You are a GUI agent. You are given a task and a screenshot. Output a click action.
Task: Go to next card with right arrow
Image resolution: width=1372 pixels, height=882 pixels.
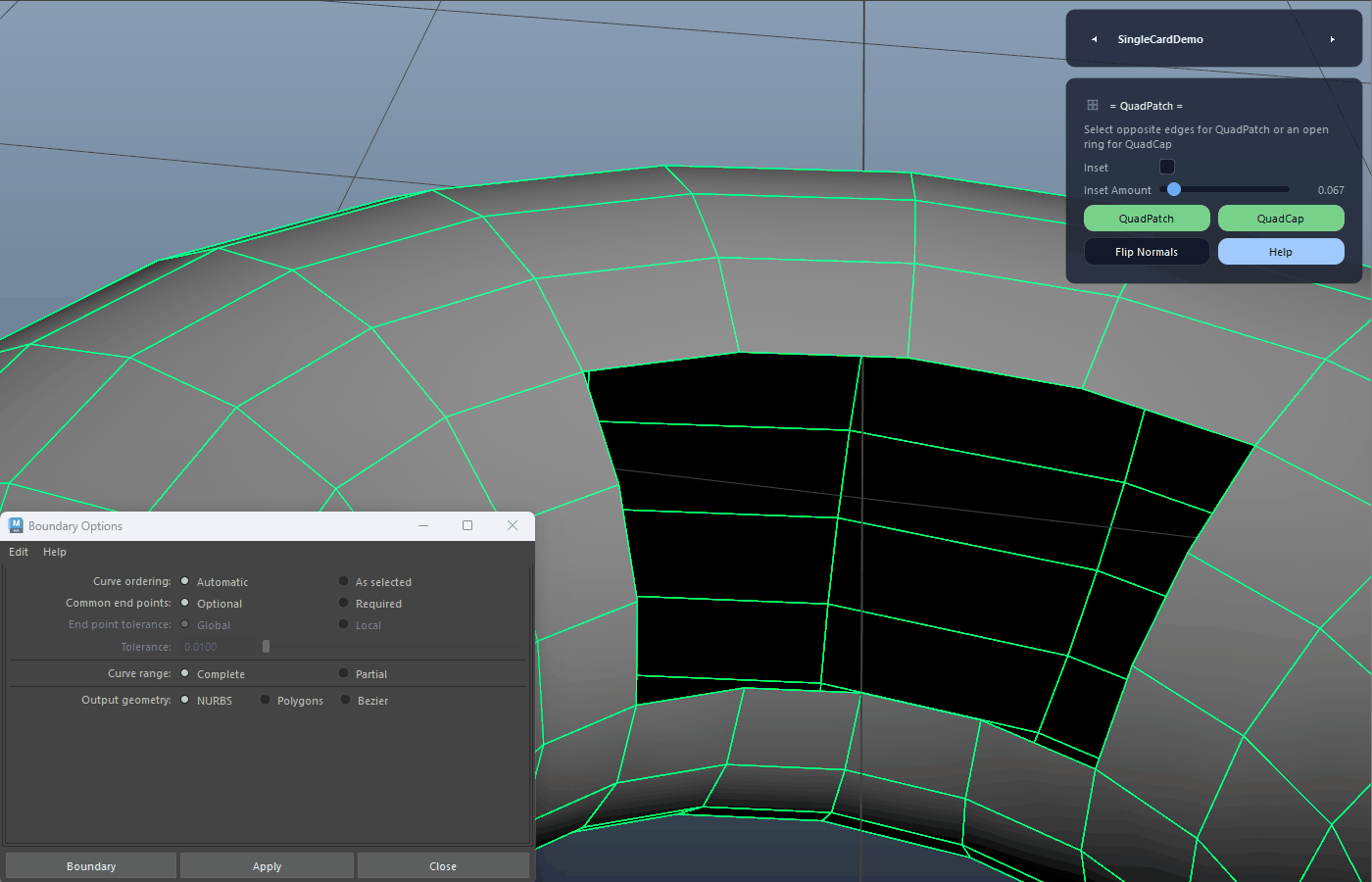(x=1332, y=39)
